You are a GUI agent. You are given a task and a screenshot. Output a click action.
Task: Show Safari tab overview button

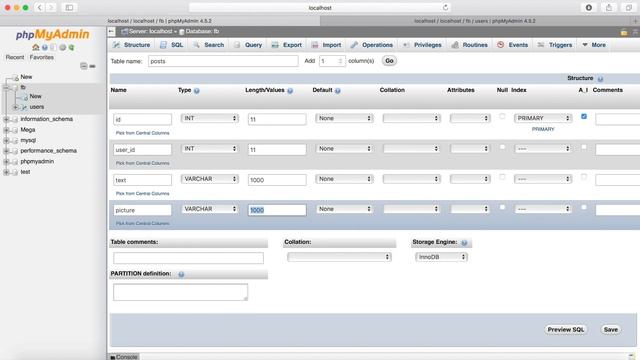[x=629, y=7]
